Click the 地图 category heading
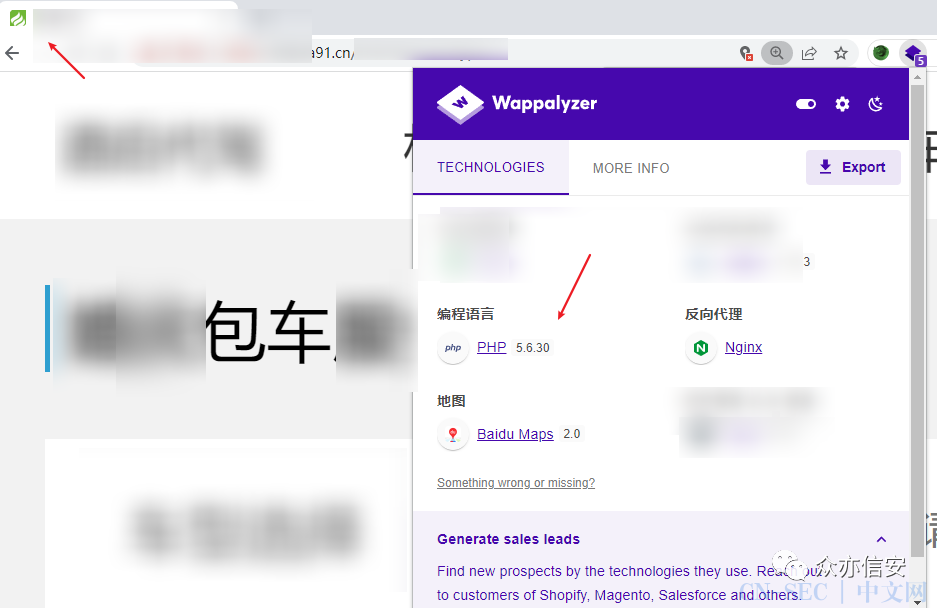Viewport: 937px width, 608px height. 451,401
